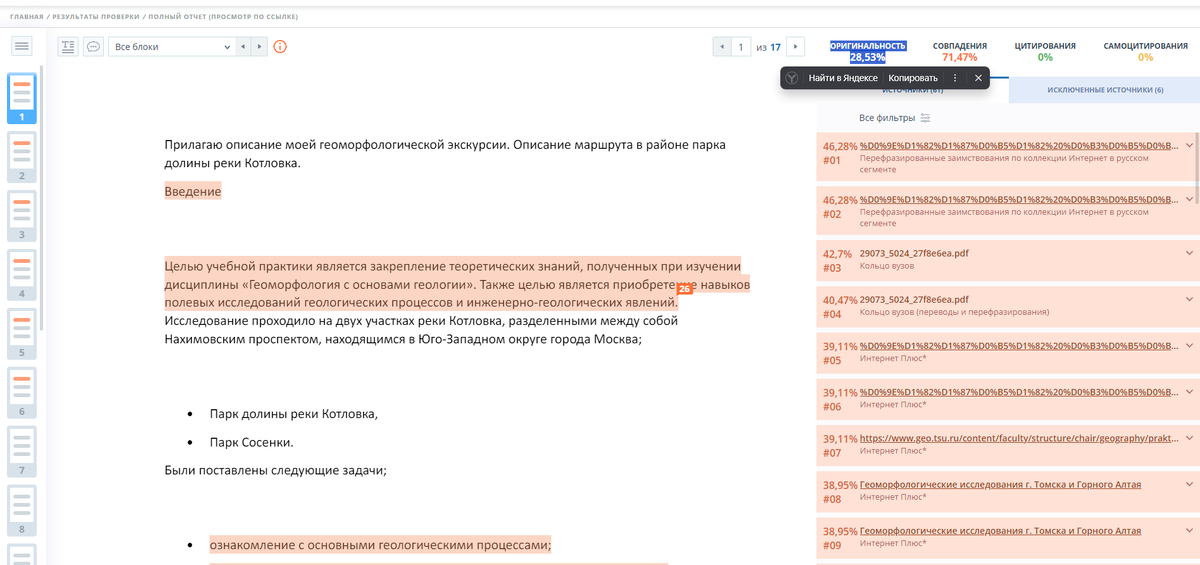Switch to the 'Источники' tab
1200x565 pixels.
(913, 92)
